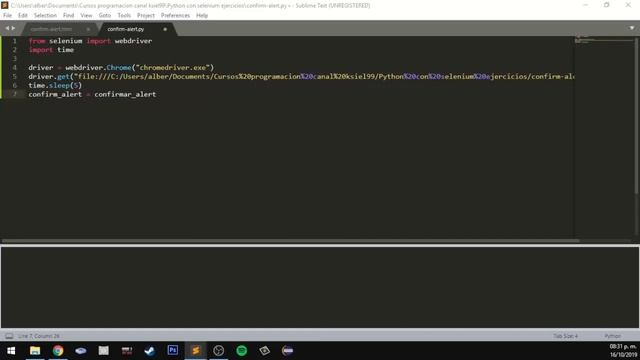Screen dimensions: 640x360
Task: Click 'sleep' on line 6
Action: coord(59,85)
